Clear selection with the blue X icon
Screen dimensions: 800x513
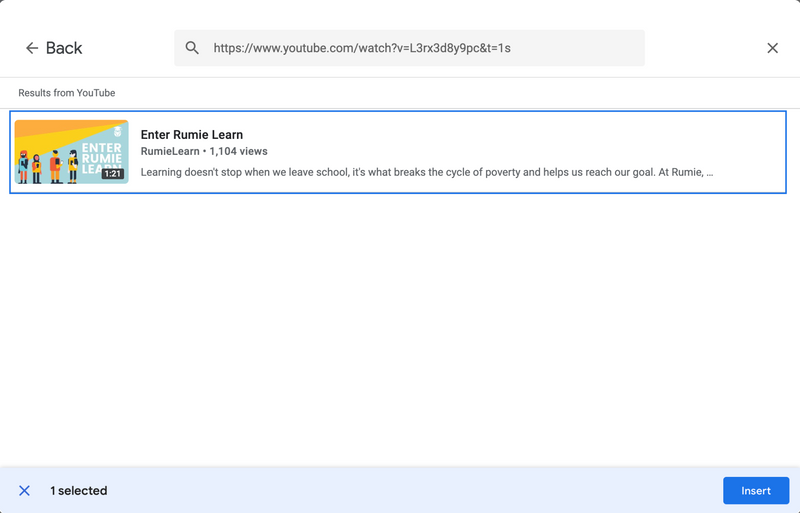click(24, 491)
